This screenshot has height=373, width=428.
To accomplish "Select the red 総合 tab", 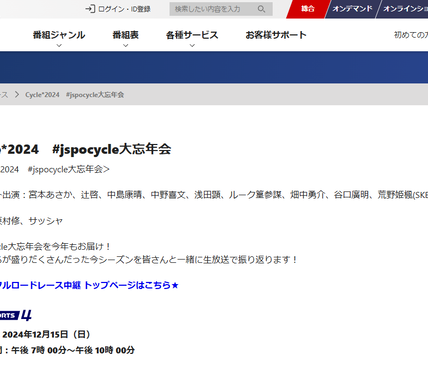I will [308, 9].
